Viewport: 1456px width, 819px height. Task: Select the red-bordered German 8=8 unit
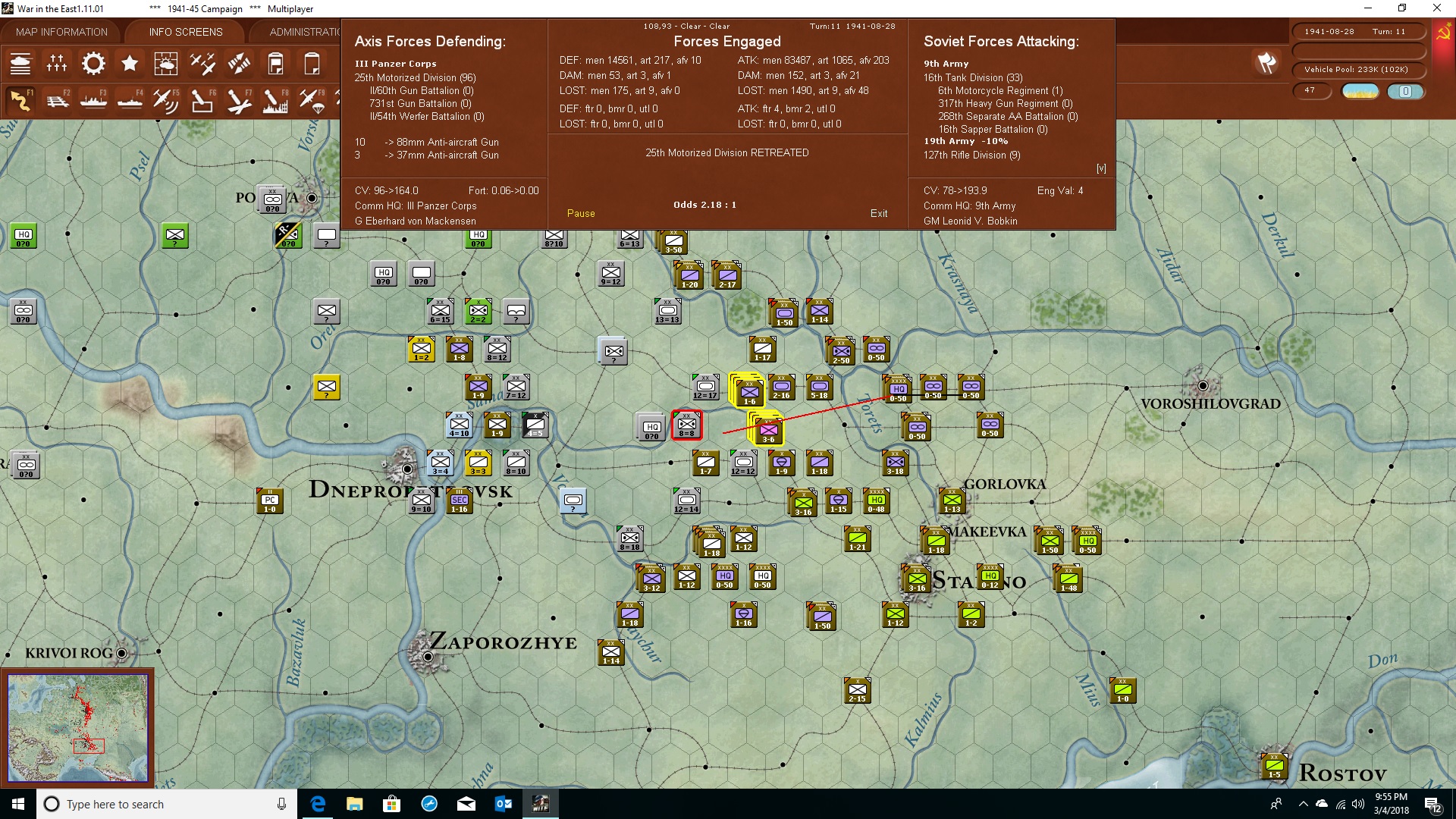click(686, 425)
